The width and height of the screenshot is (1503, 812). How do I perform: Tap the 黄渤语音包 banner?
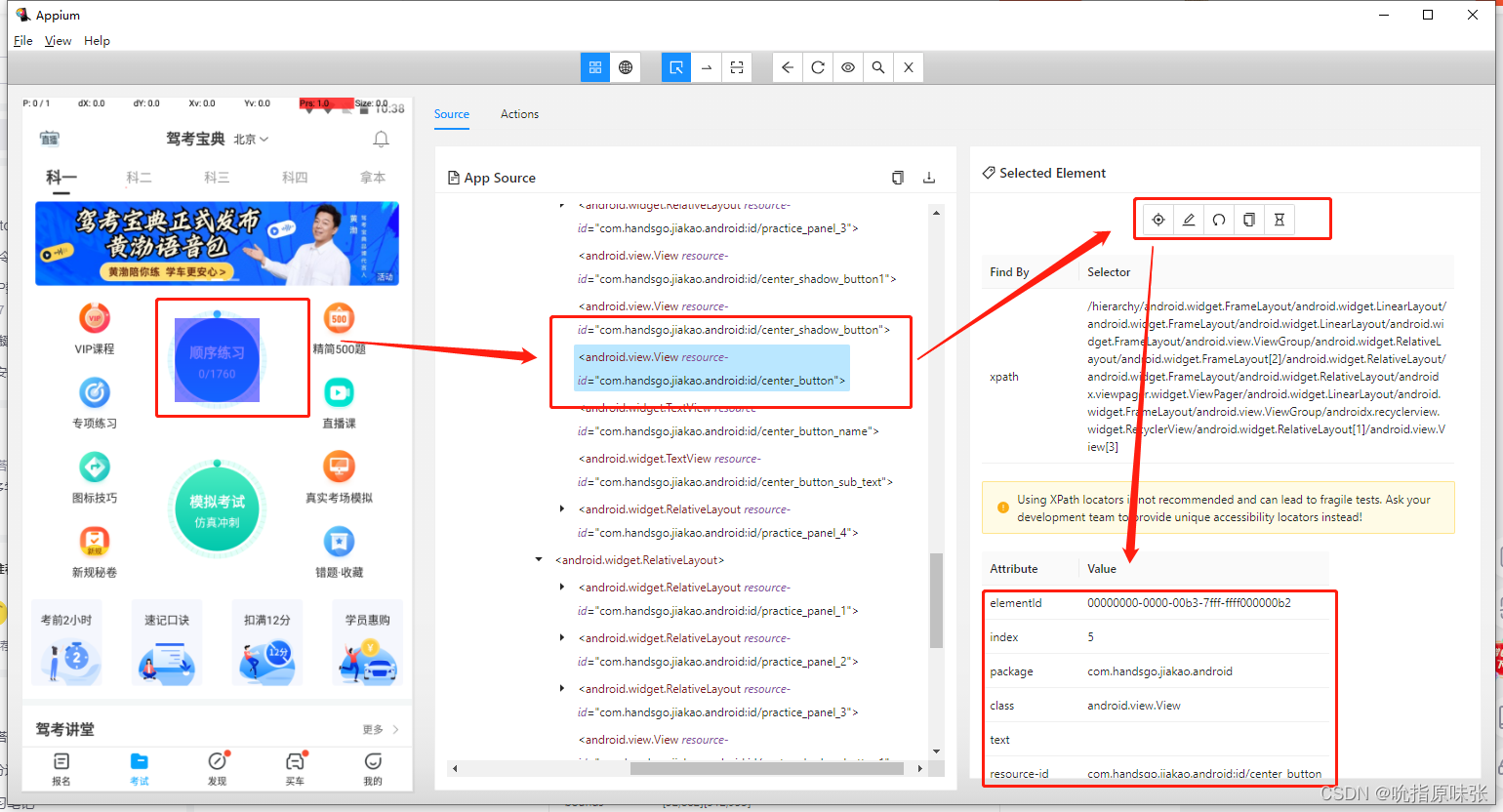pos(217,244)
